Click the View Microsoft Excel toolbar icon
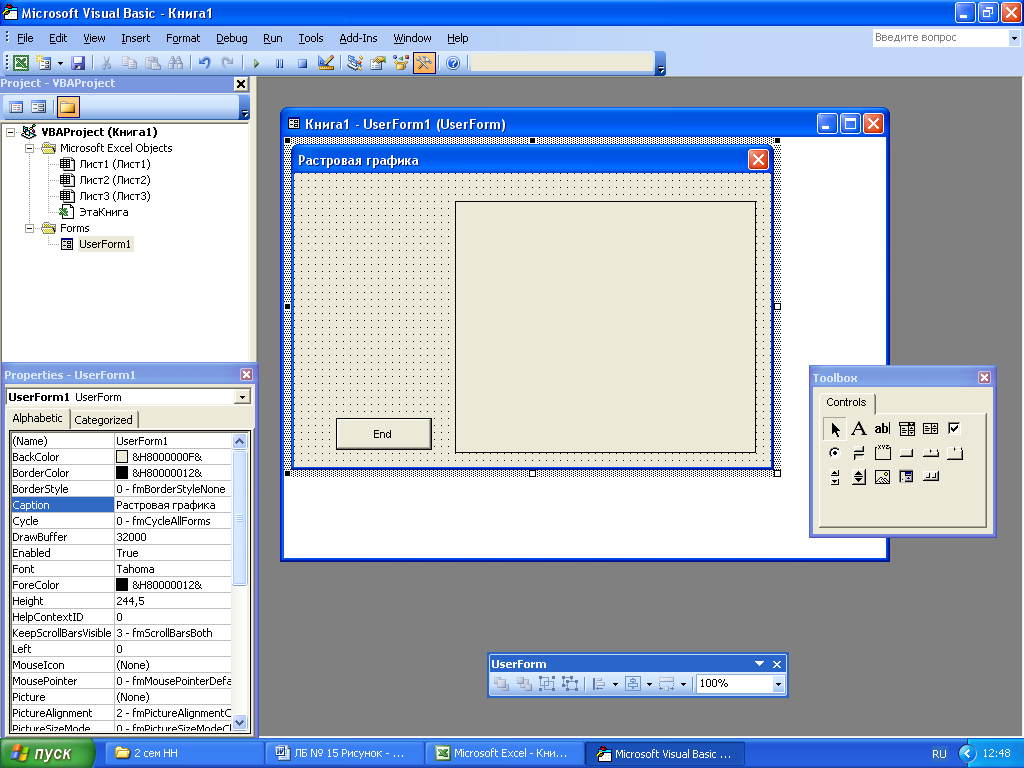Viewport: 1024px width, 768px height. point(21,63)
